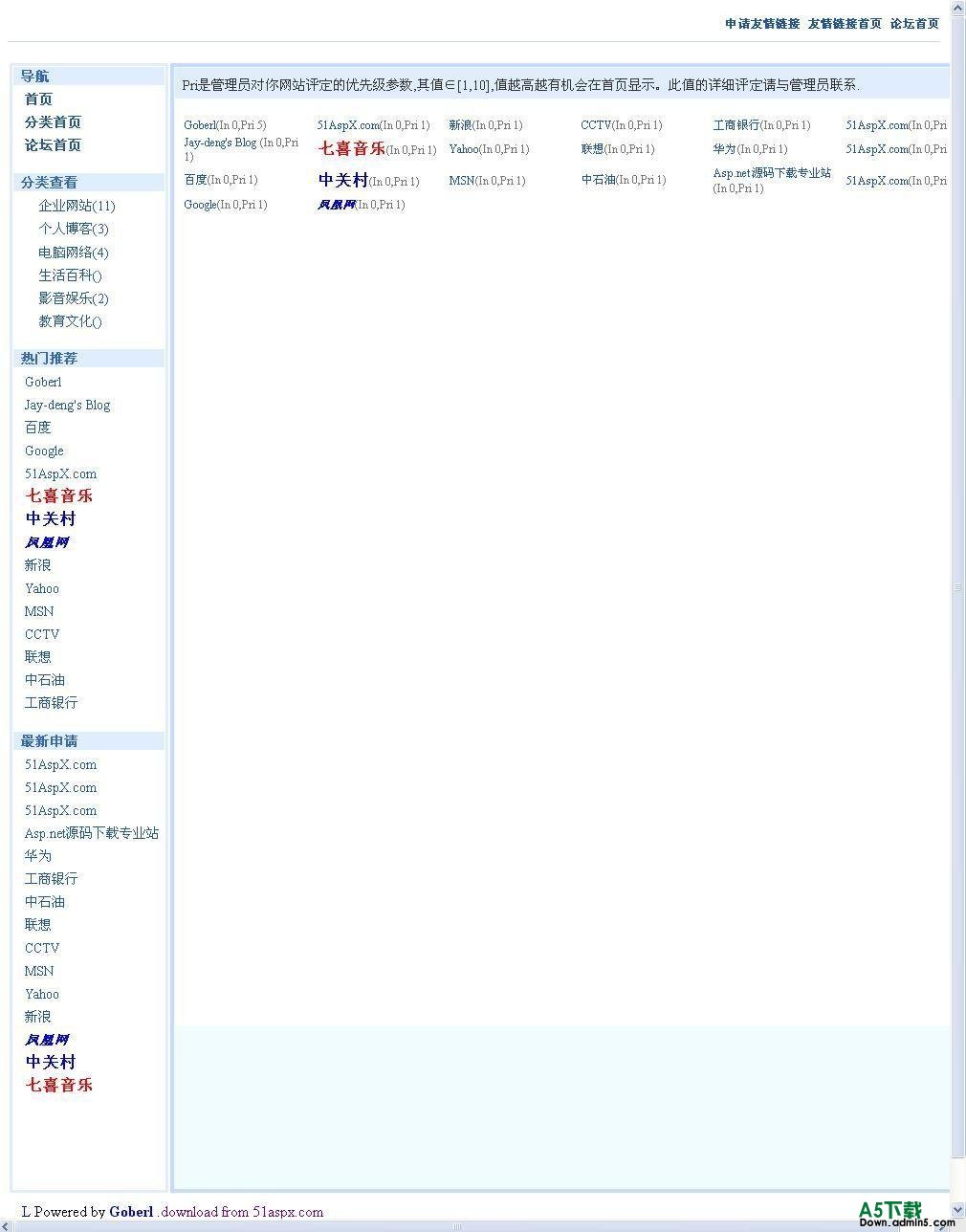Open Google(In 0,Pri 1) in main panel
966x1232 pixels.
(x=226, y=205)
